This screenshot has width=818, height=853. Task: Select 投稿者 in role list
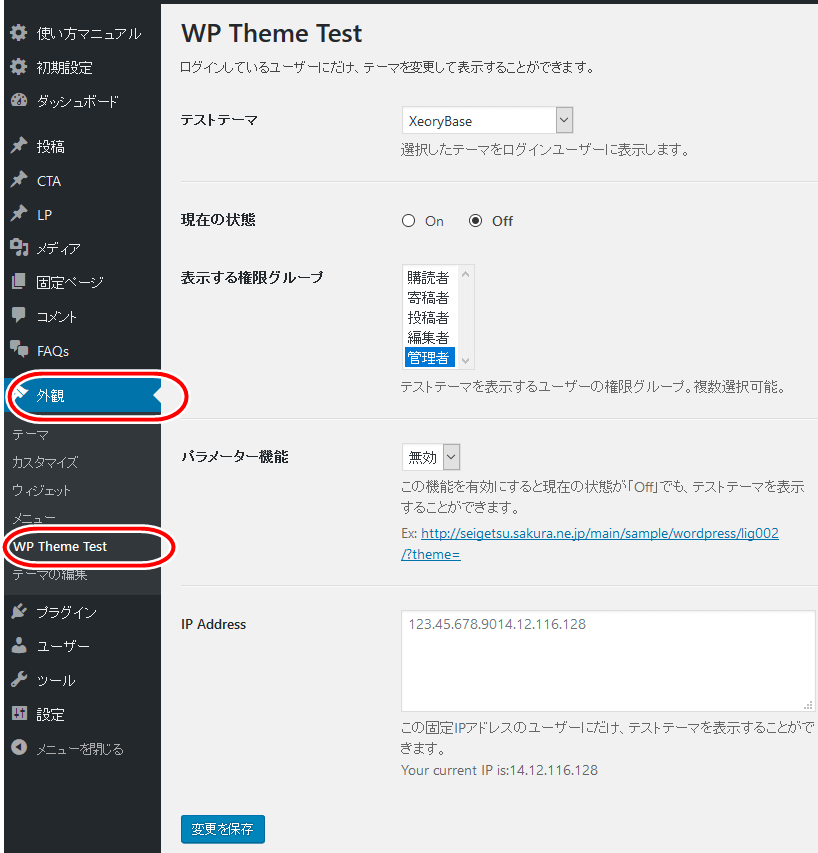pyautogui.click(x=429, y=318)
